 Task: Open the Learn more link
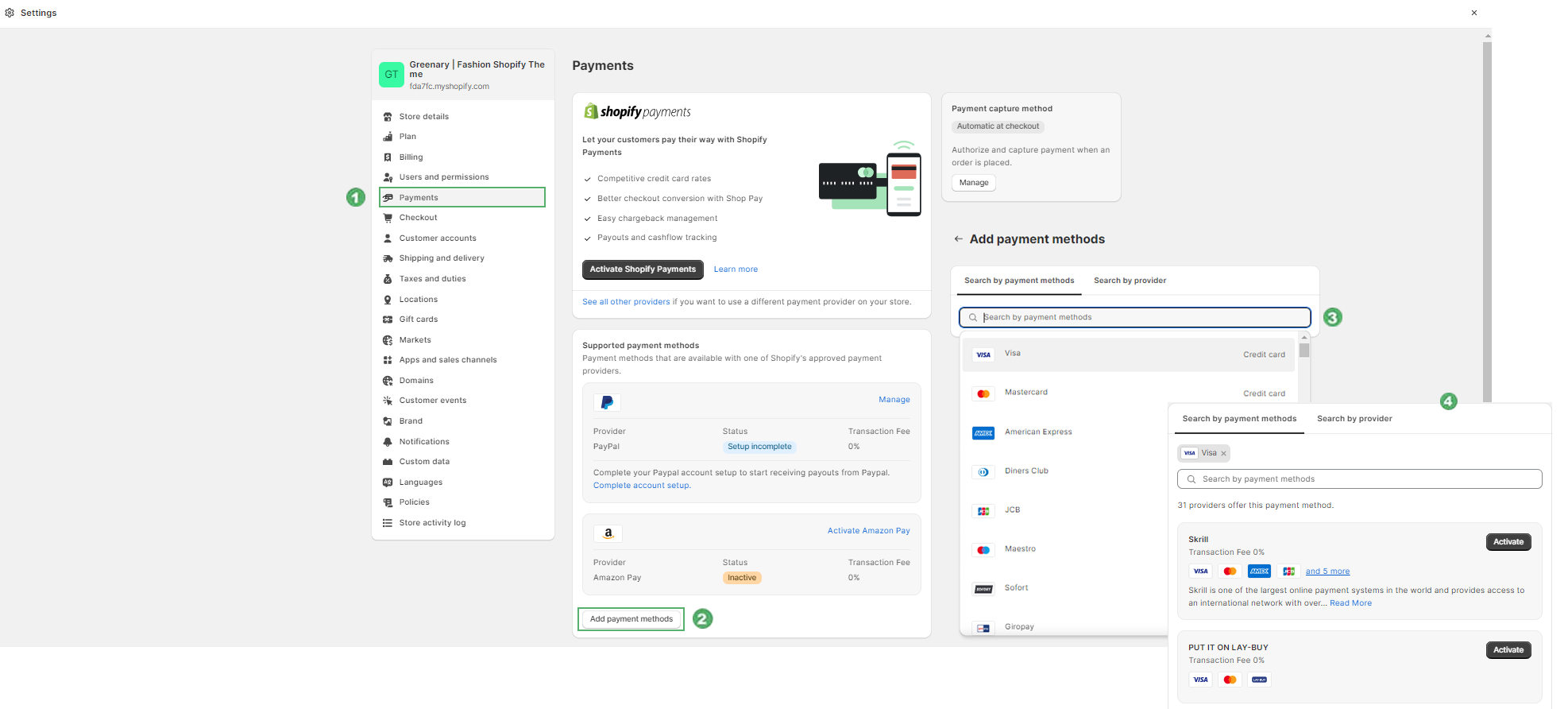pyautogui.click(x=736, y=269)
